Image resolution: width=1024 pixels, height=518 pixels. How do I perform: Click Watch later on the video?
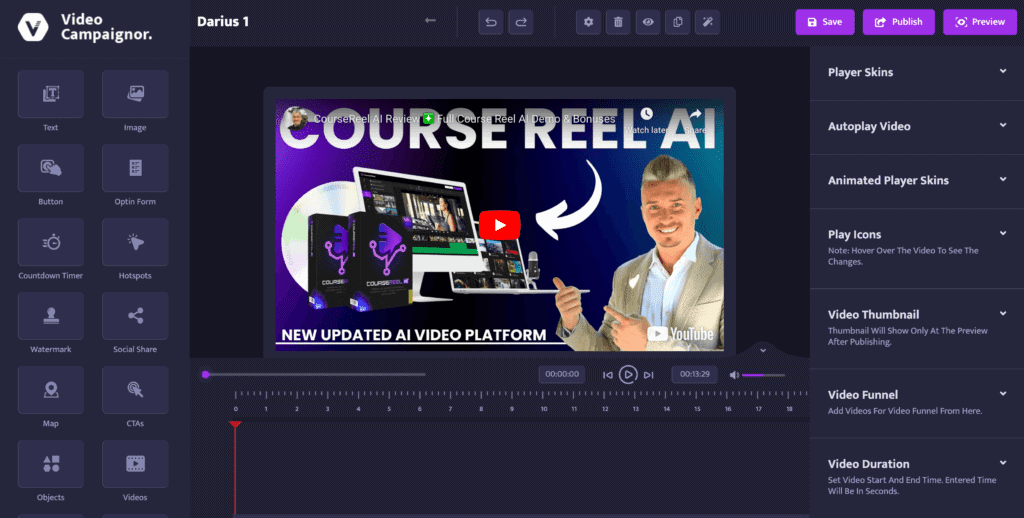(646, 121)
